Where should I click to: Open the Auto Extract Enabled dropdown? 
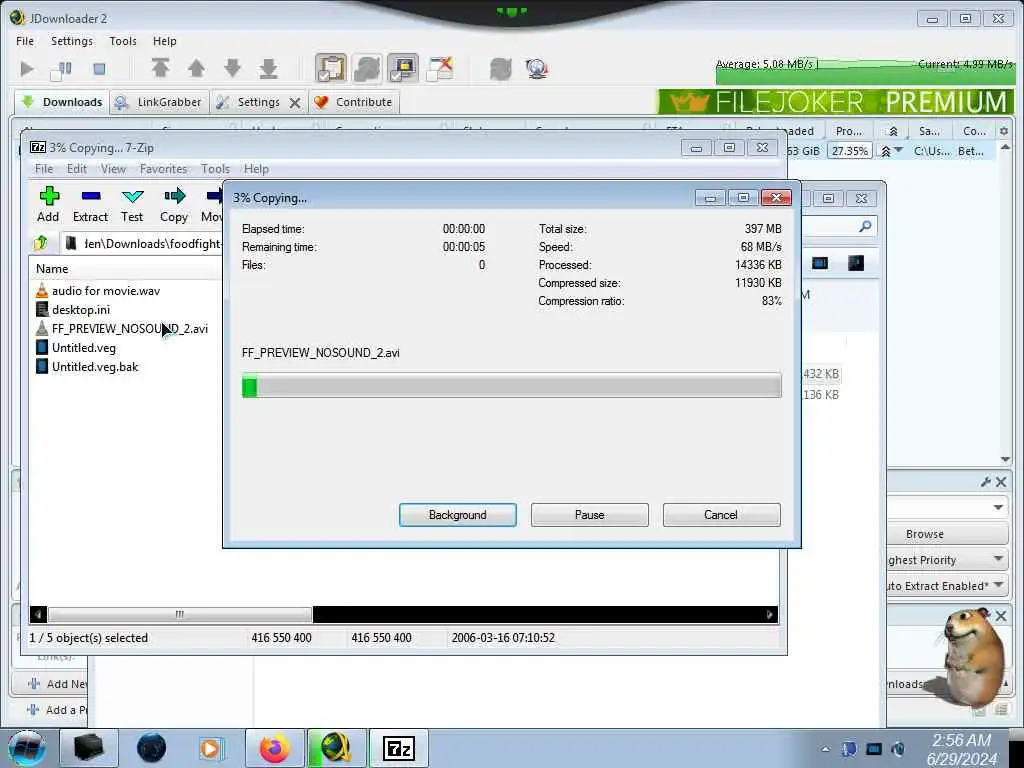[x=946, y=586]
